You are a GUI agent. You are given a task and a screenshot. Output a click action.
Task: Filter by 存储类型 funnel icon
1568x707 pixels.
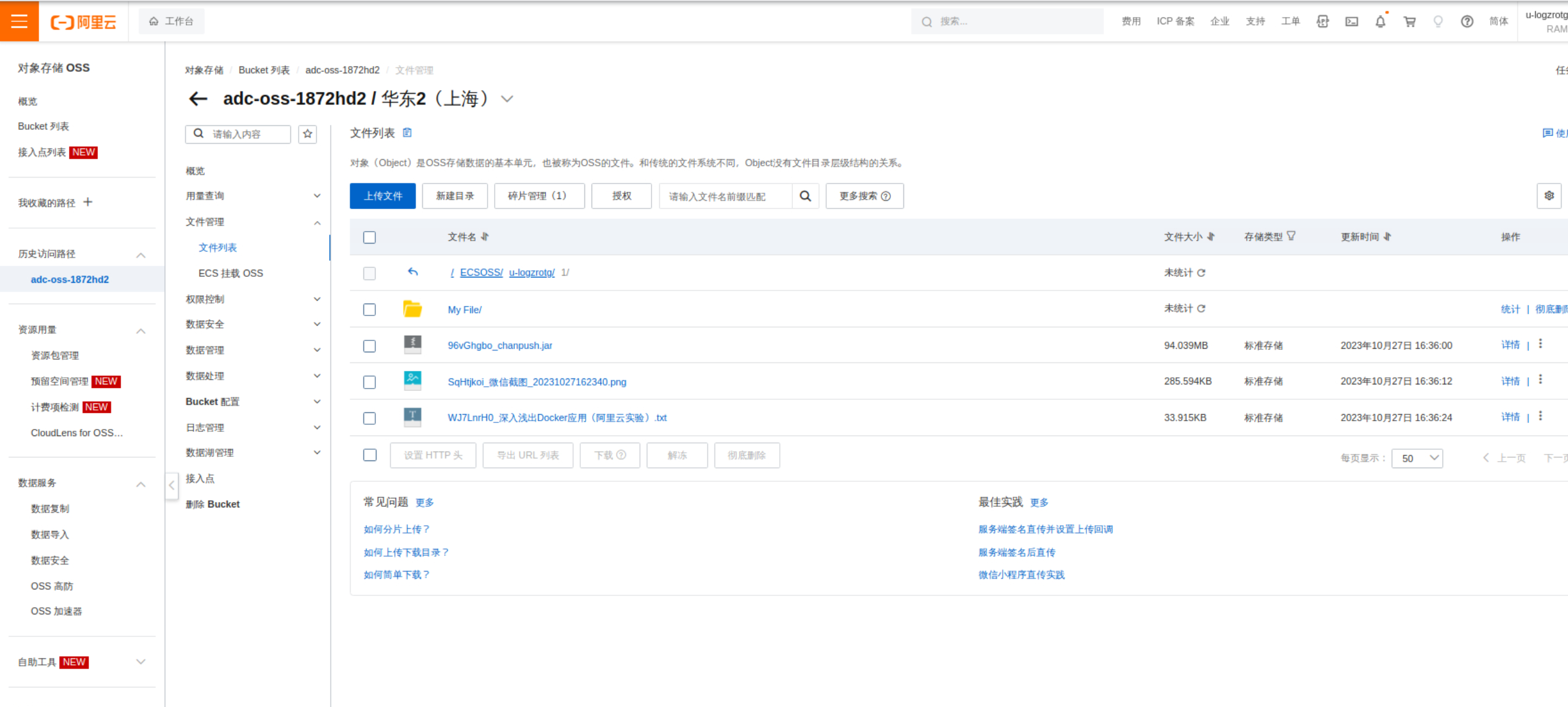[1291, 236]
